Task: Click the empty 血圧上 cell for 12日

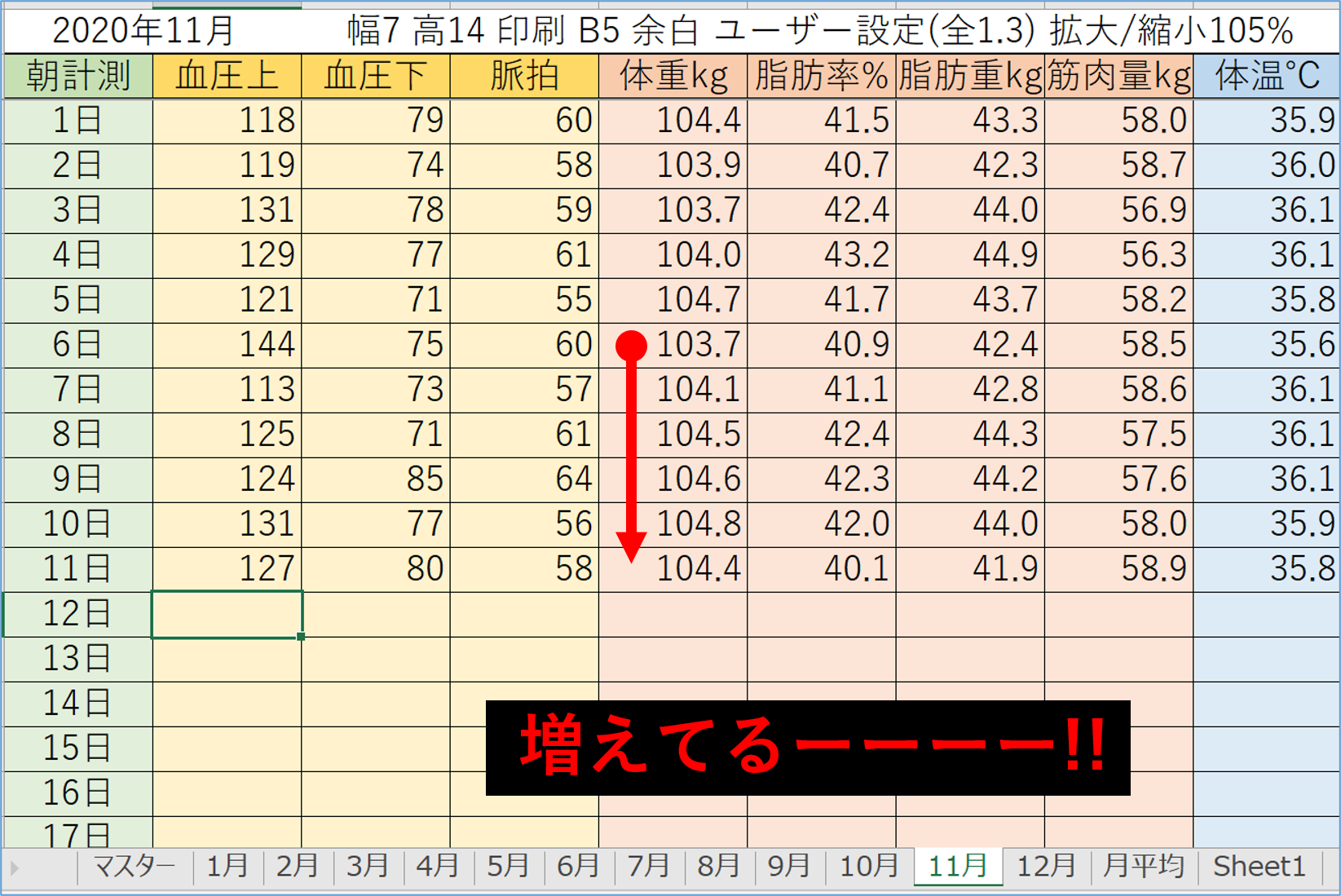Action: [227, 614]
